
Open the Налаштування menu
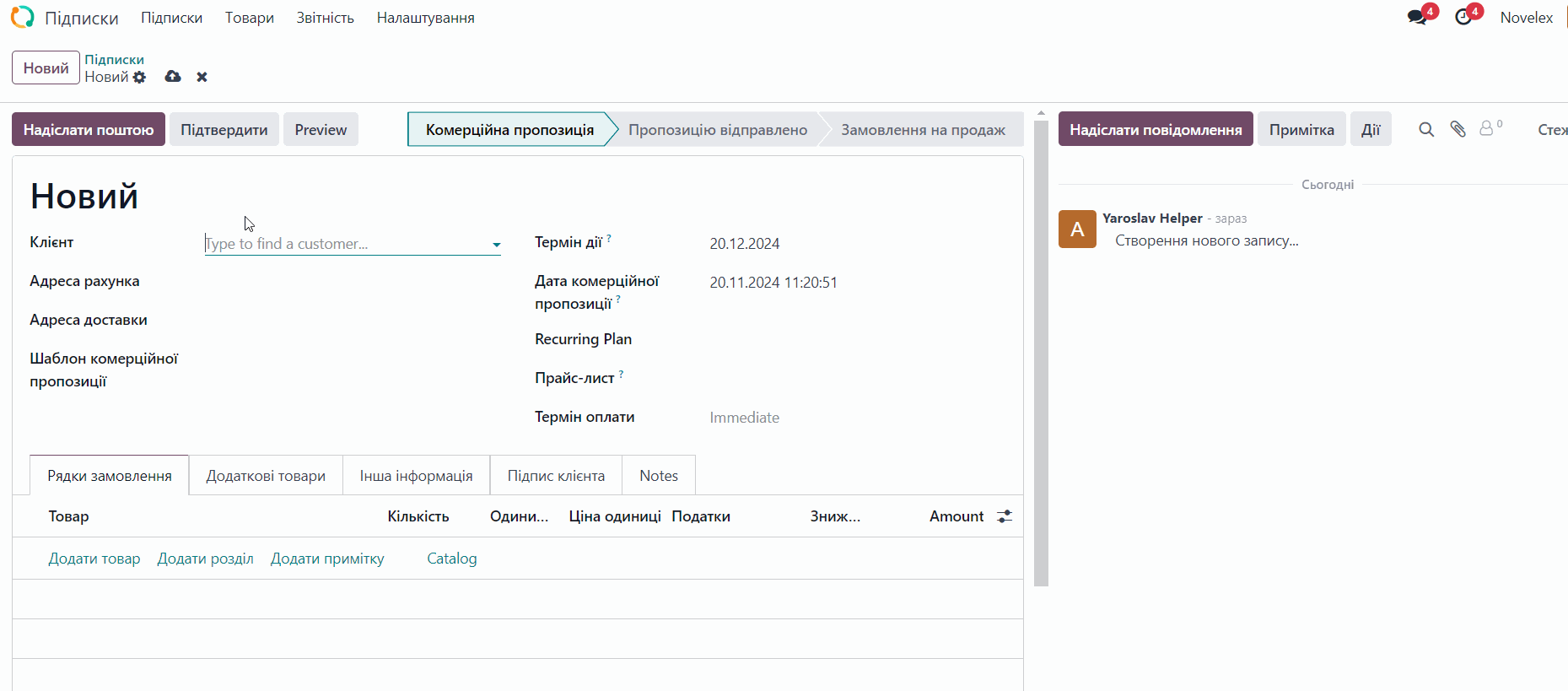[425, 18]
